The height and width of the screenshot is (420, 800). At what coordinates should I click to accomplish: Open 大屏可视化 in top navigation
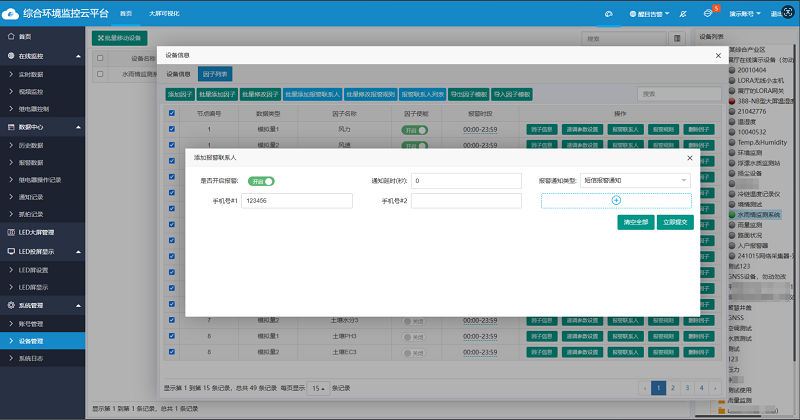[x=166, y=13]
